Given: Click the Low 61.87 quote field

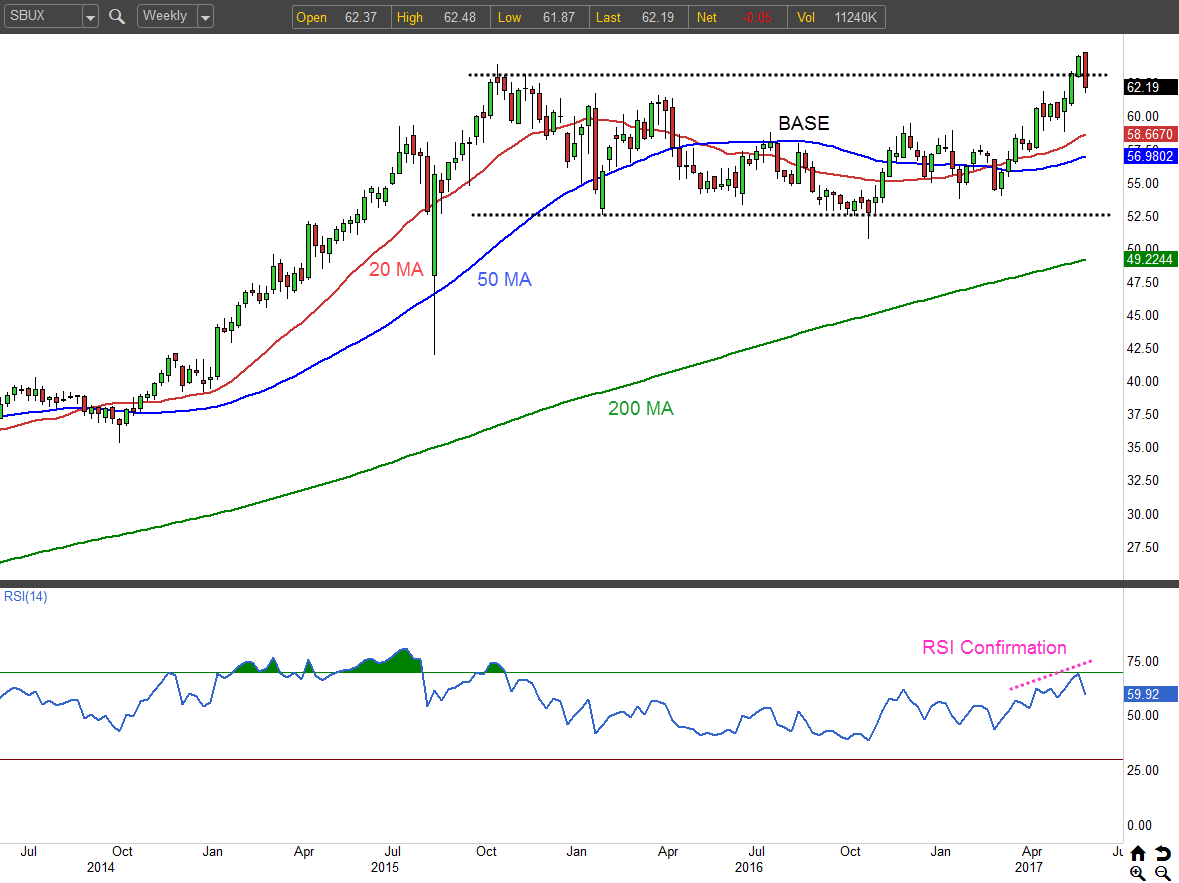Looking at the screenshot, I should [539, 17].
